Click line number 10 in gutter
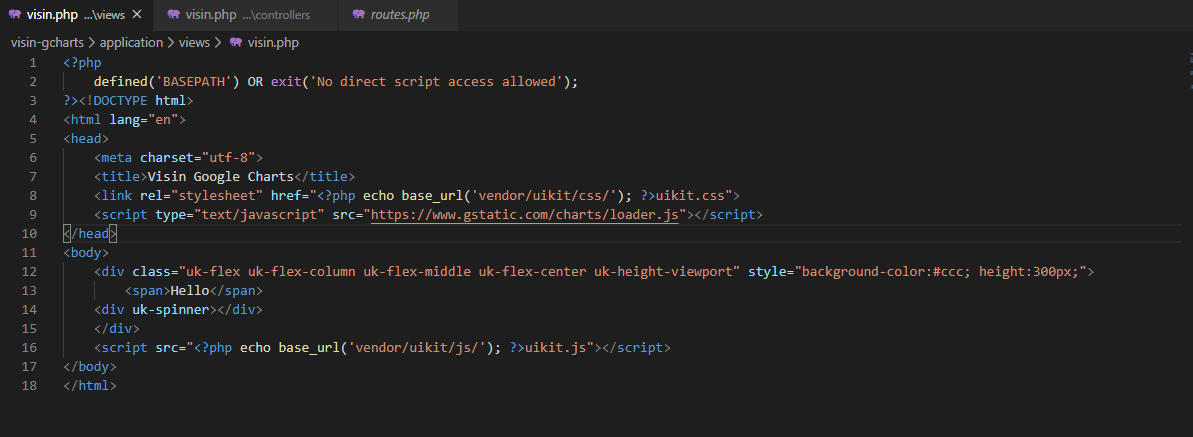Screen dimensions: 1193x437 point(29,234)
